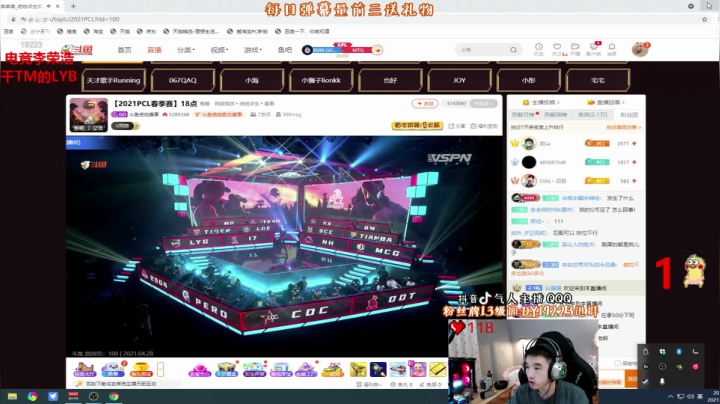This screenshot has height=404, width=720.
Task: Switch to the 贡献日榜 tab
Action: (x=523, y=115)
